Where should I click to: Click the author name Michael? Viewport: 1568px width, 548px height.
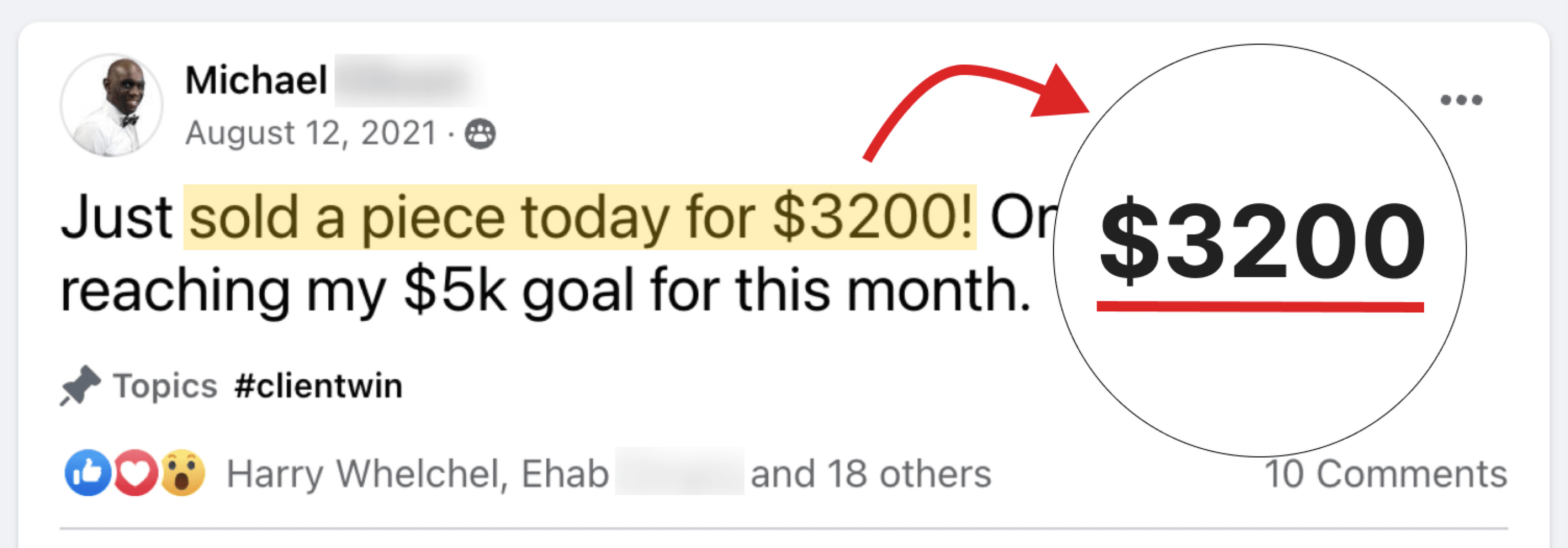(x=256, y=80)
